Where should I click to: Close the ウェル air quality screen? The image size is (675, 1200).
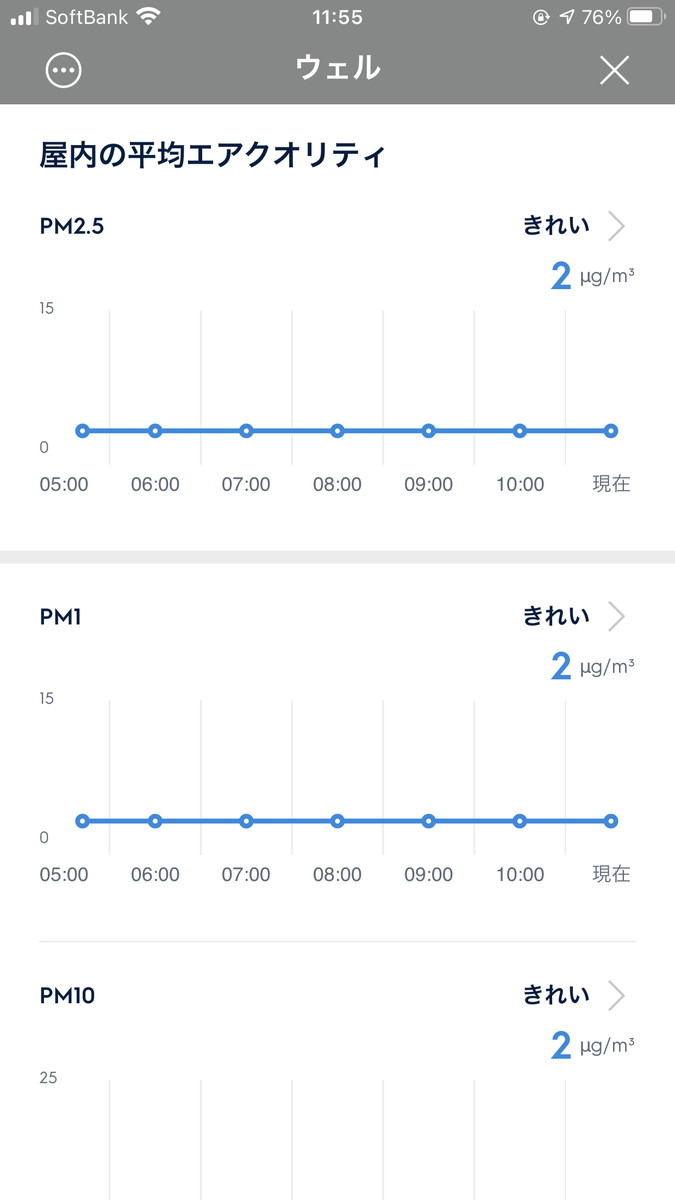point(614,70)
